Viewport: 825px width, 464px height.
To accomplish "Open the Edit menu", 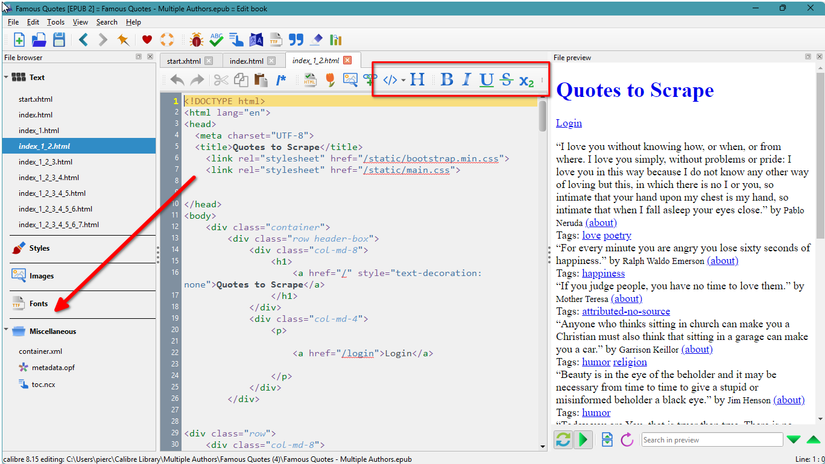I will pos(33,22).
